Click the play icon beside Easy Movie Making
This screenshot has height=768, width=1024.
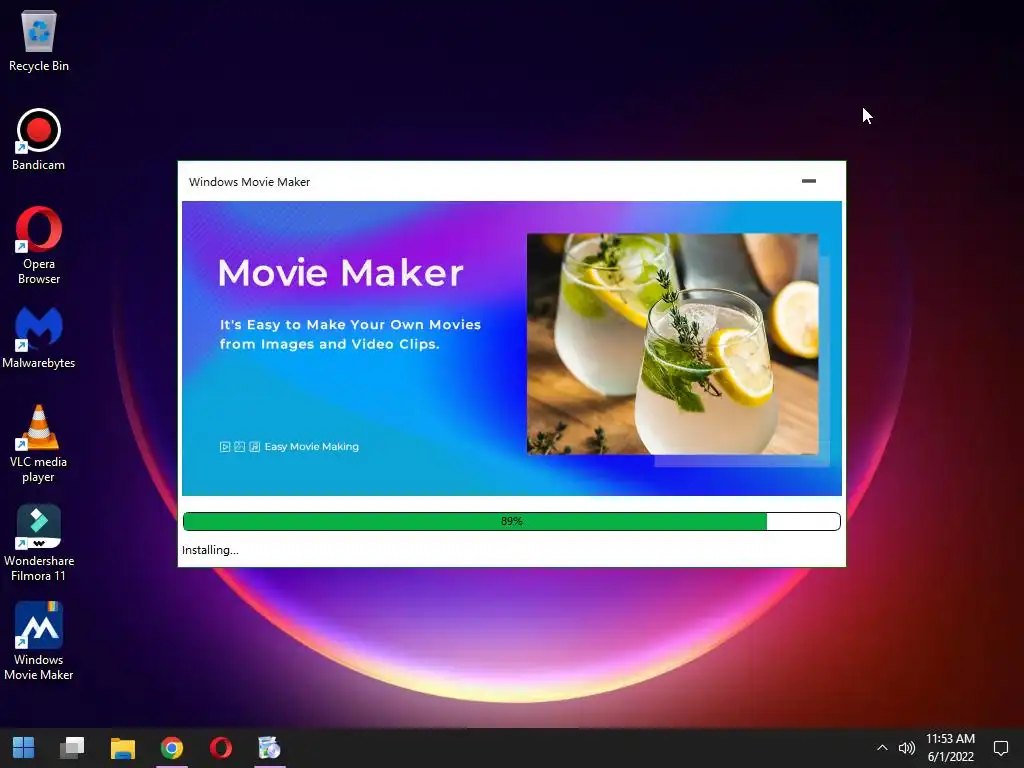pyautogui.click(x=225, y=447)
